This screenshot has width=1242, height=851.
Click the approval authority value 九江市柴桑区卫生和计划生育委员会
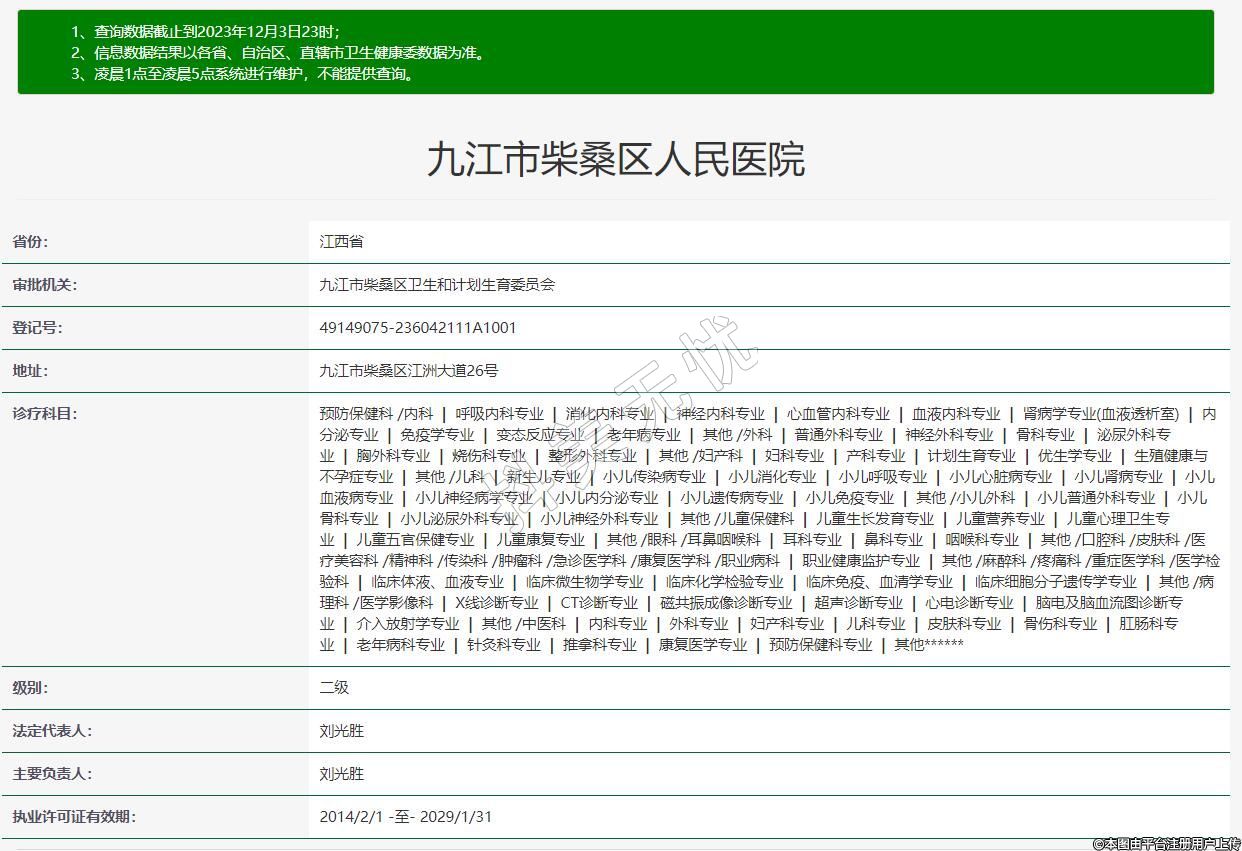coord(437,285)
